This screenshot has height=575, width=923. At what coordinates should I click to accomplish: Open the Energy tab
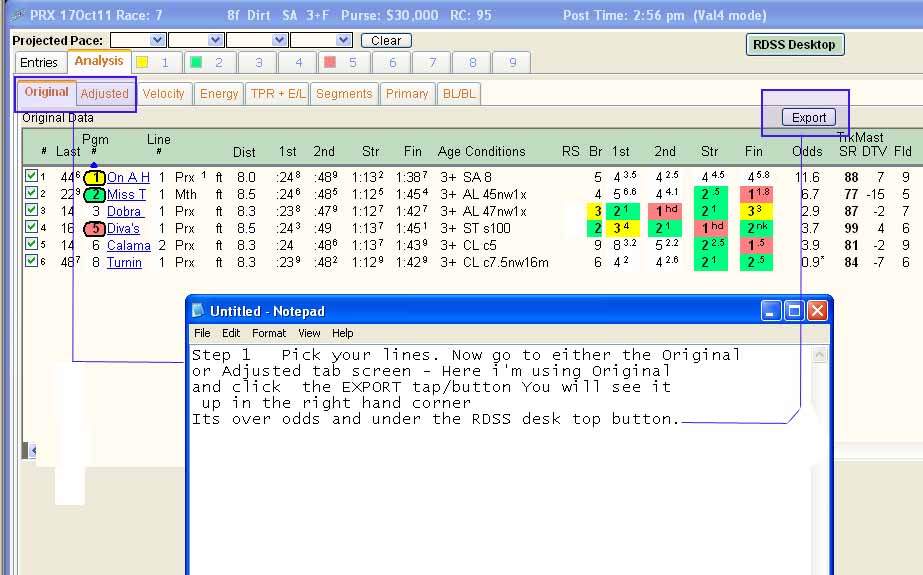tap(219, 94)
